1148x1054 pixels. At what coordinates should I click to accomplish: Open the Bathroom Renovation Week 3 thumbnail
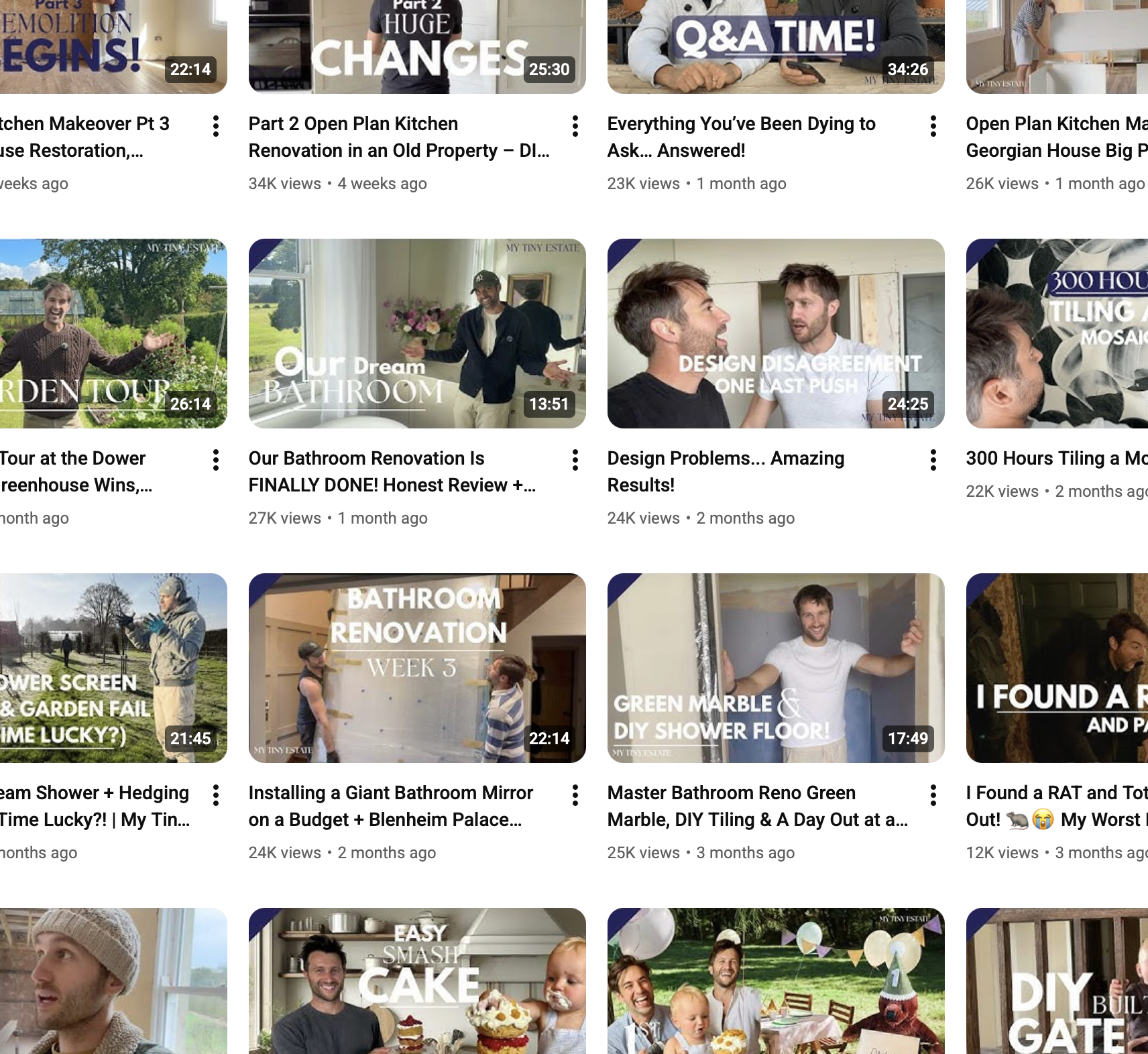pos(417,668)
